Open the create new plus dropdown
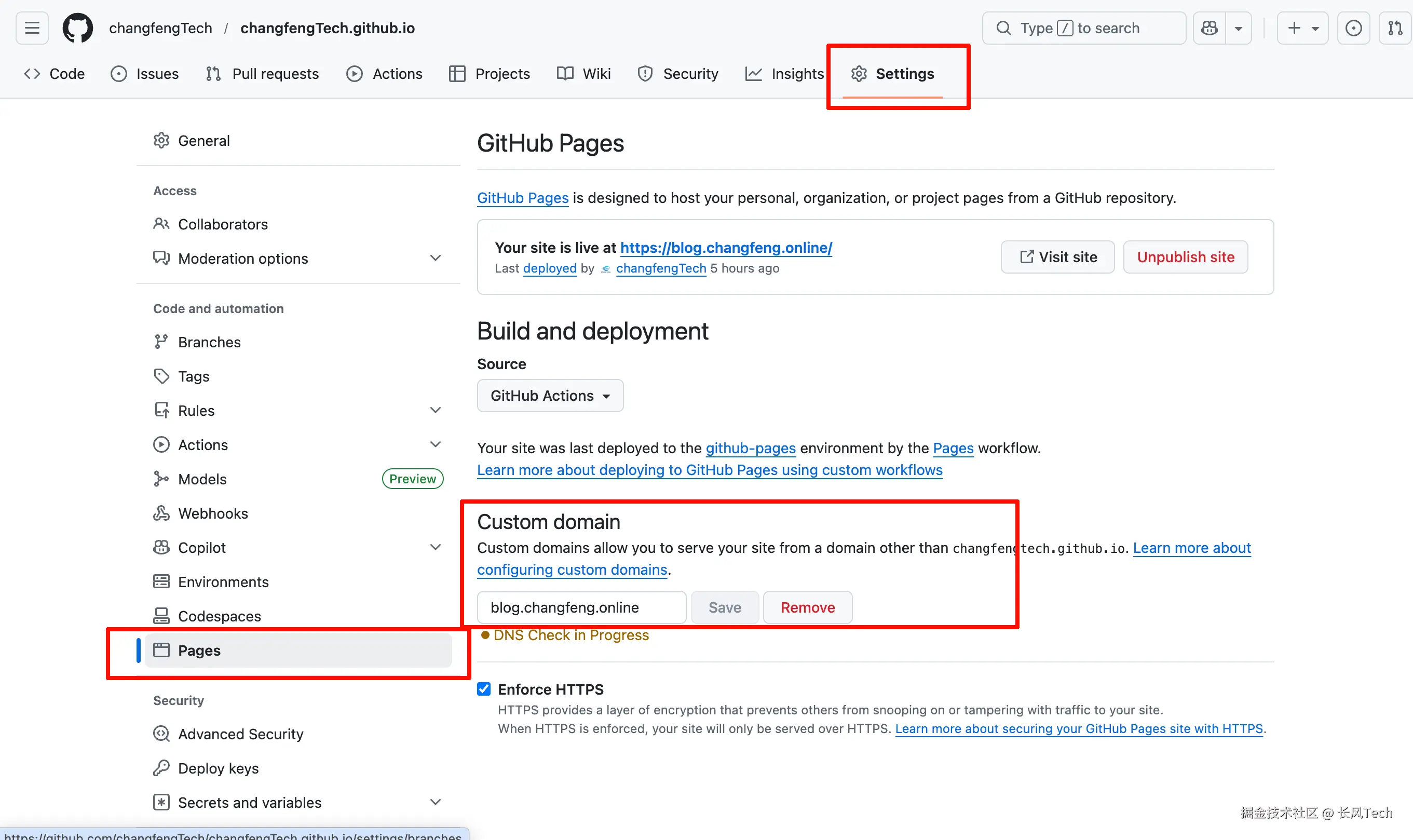Image resolution: width=1413 pixels, height=840 pixels. click(x=1302, y=28)
